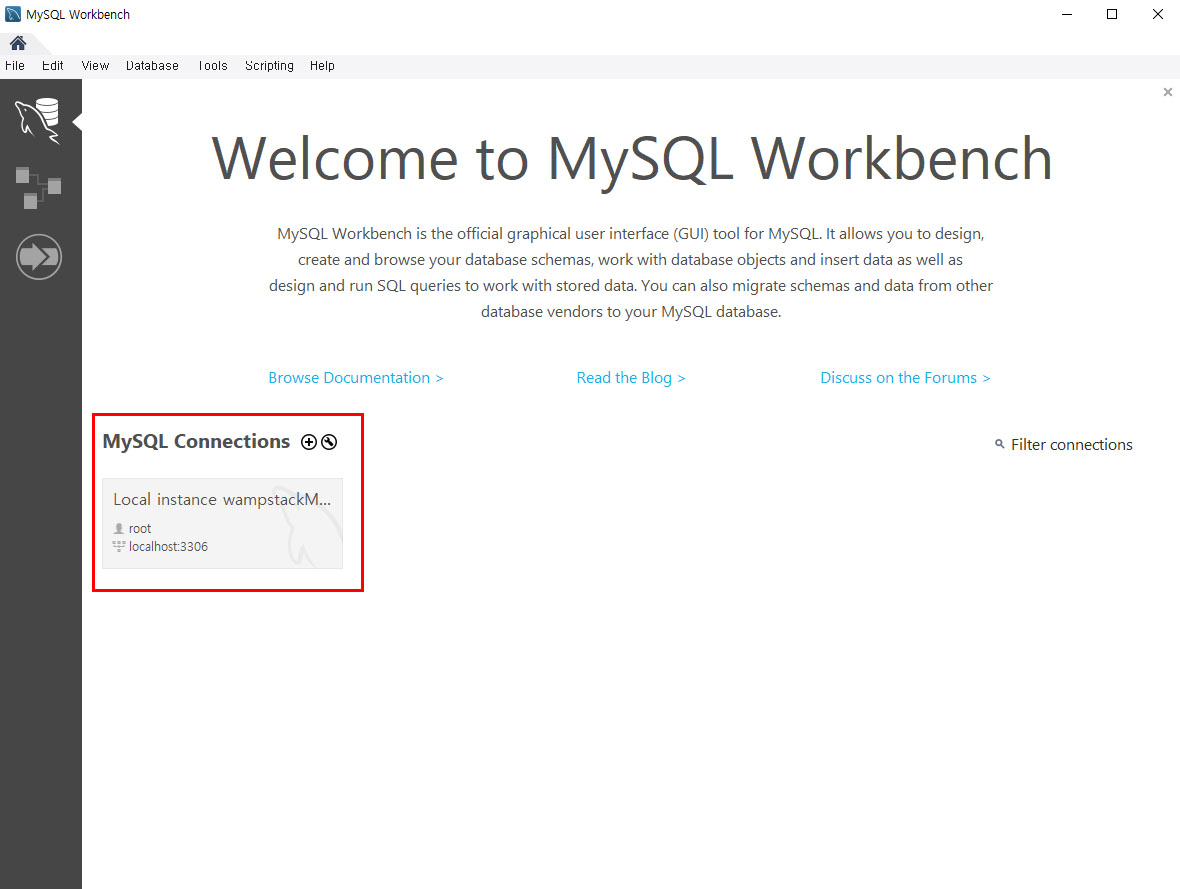Viewport: 1180px width, 889px height.
Task: Click Read the Blog link
Action: point(631,378)
